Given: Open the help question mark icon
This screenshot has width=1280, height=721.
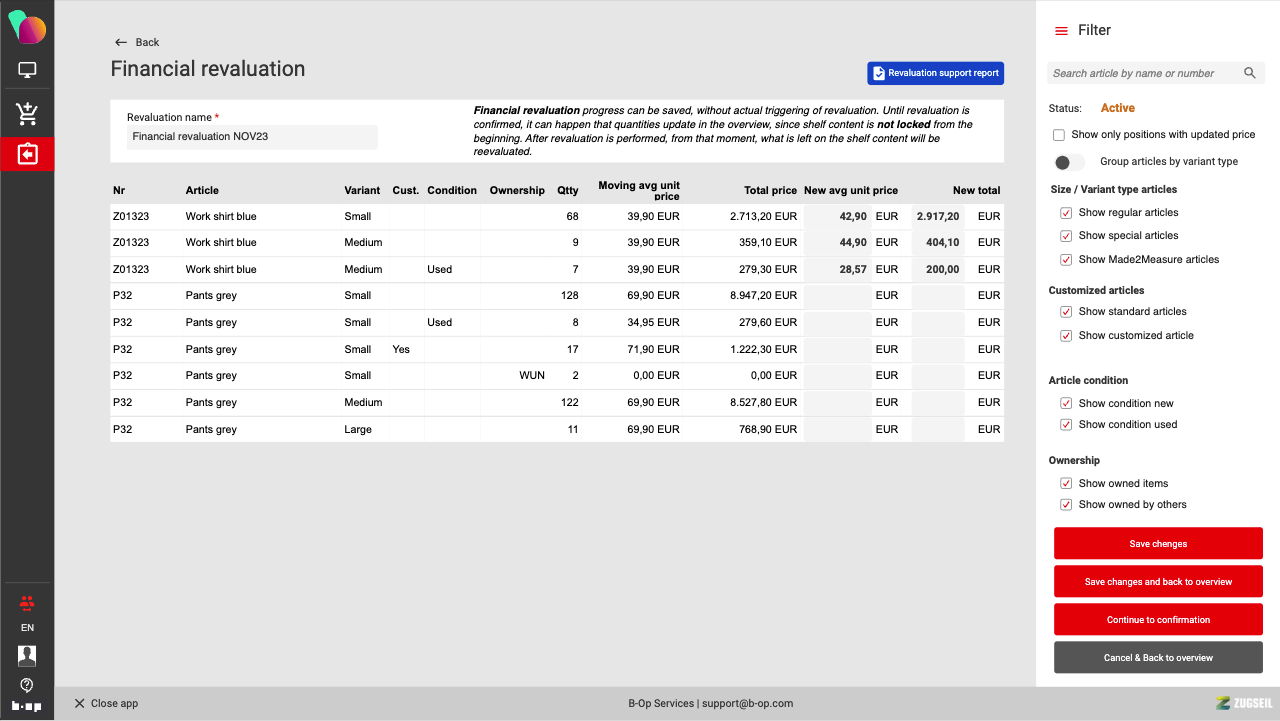Looking at the screenshot, I should point(27,685).
